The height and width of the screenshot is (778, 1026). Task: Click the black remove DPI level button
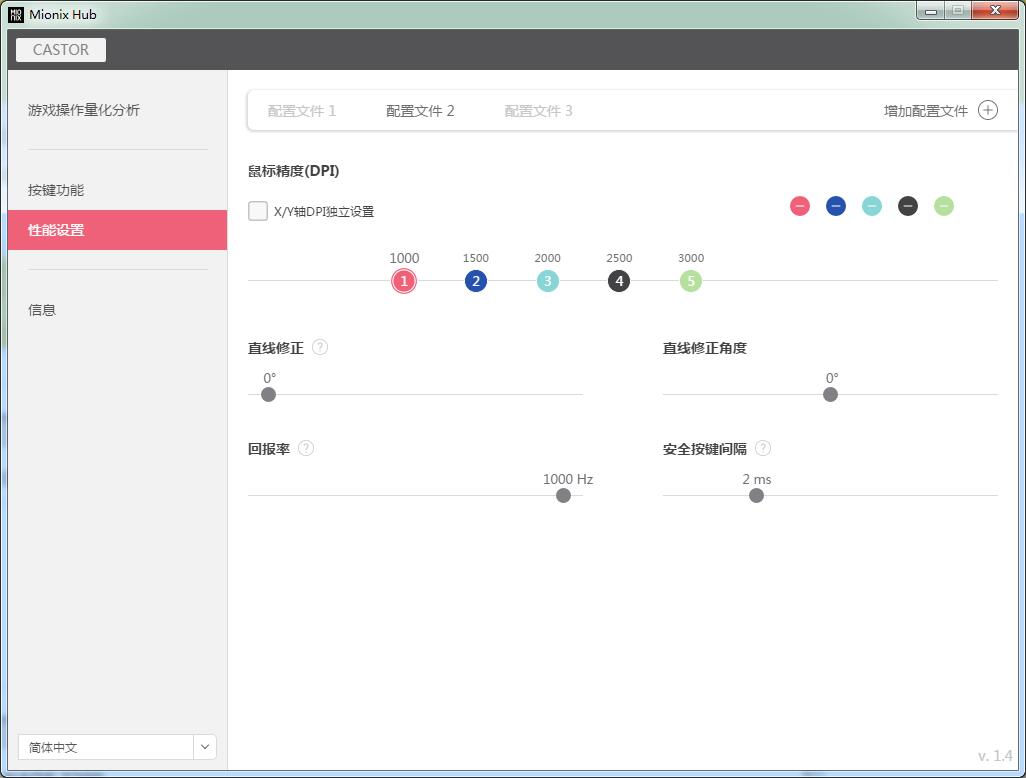(908, 206)
